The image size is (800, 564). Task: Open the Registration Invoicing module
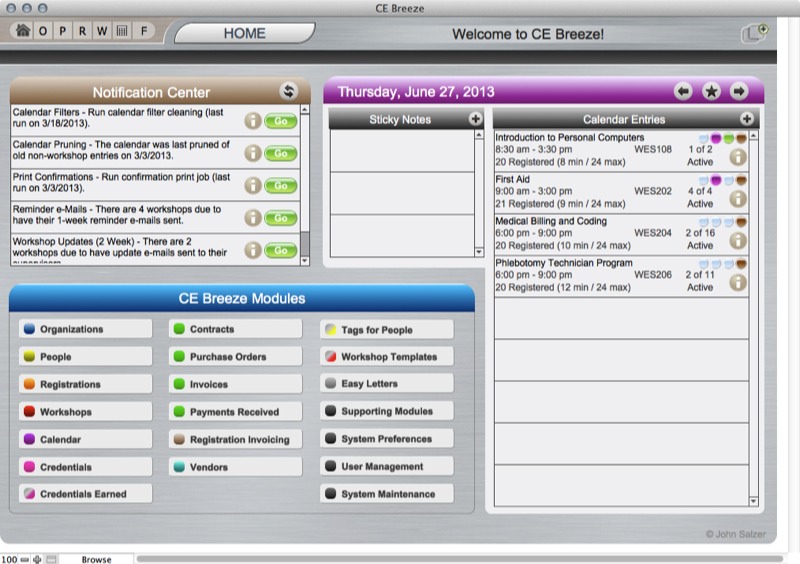pos(235,439)
